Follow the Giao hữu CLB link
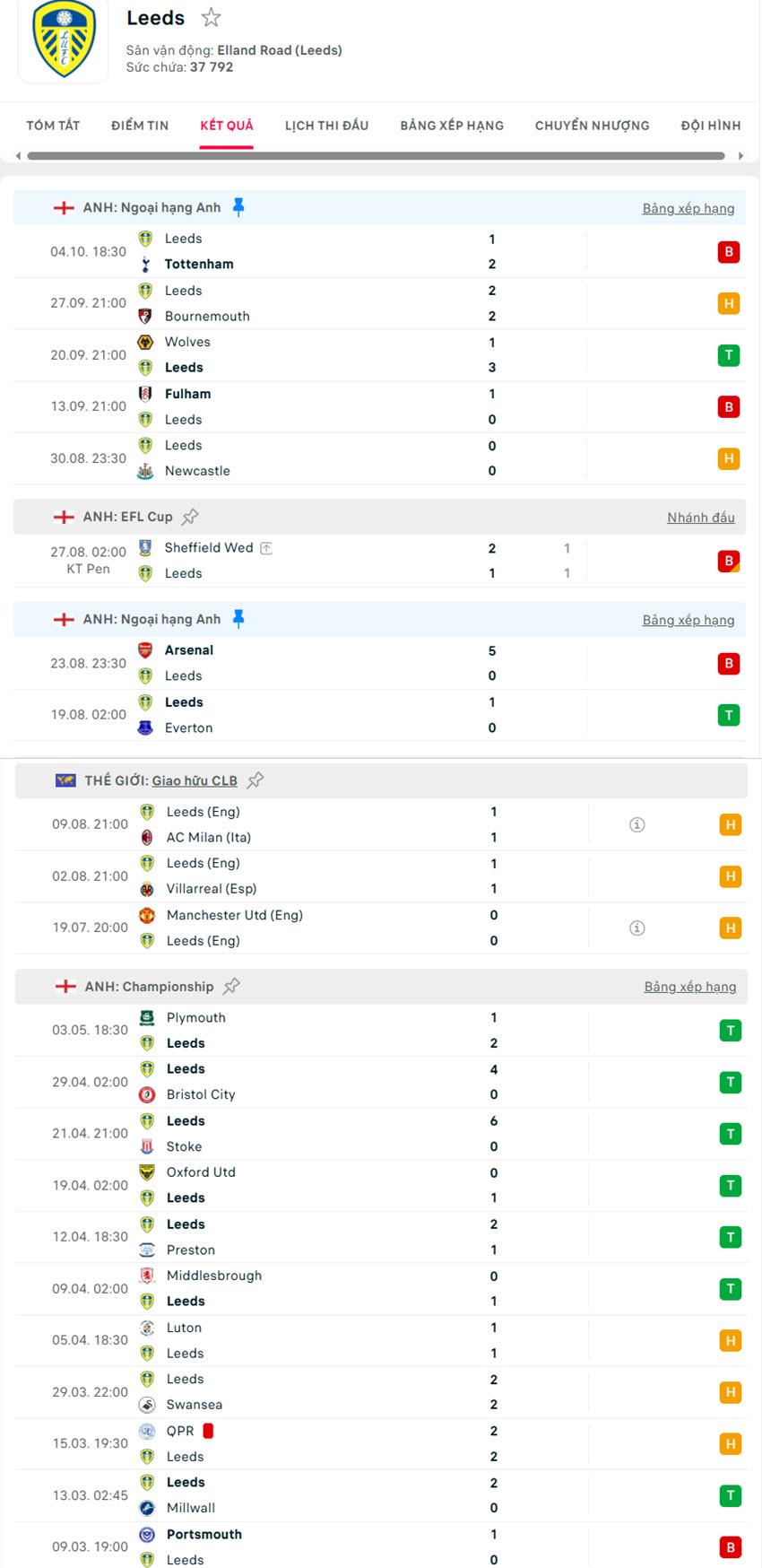 [195, 781]
